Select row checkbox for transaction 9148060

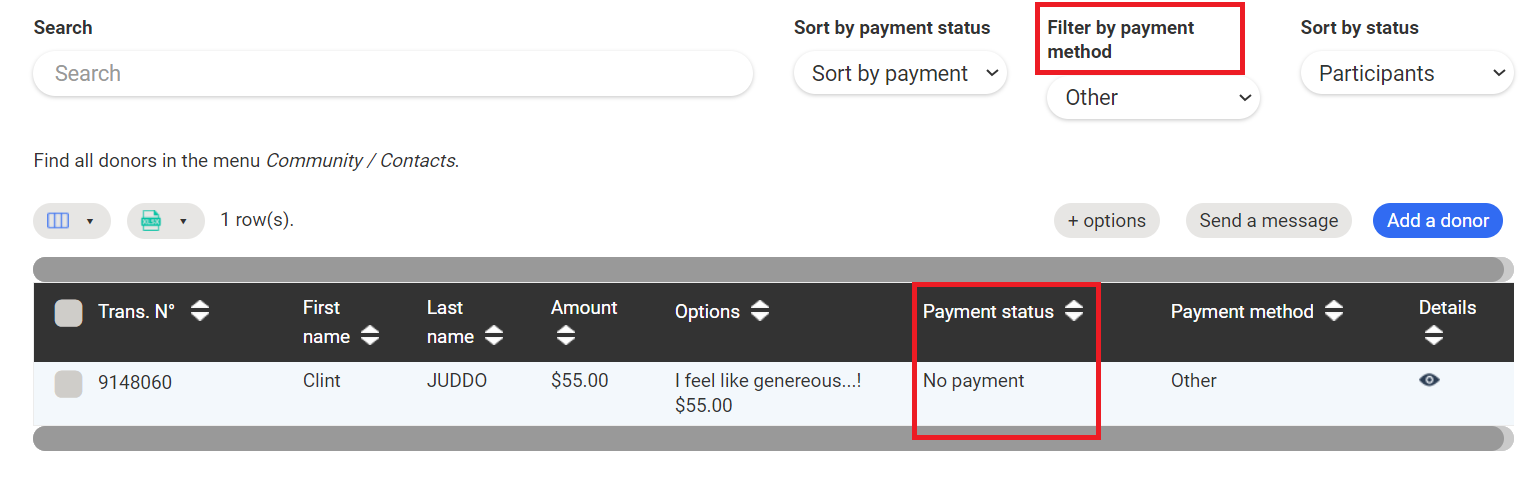click(68, 384)
